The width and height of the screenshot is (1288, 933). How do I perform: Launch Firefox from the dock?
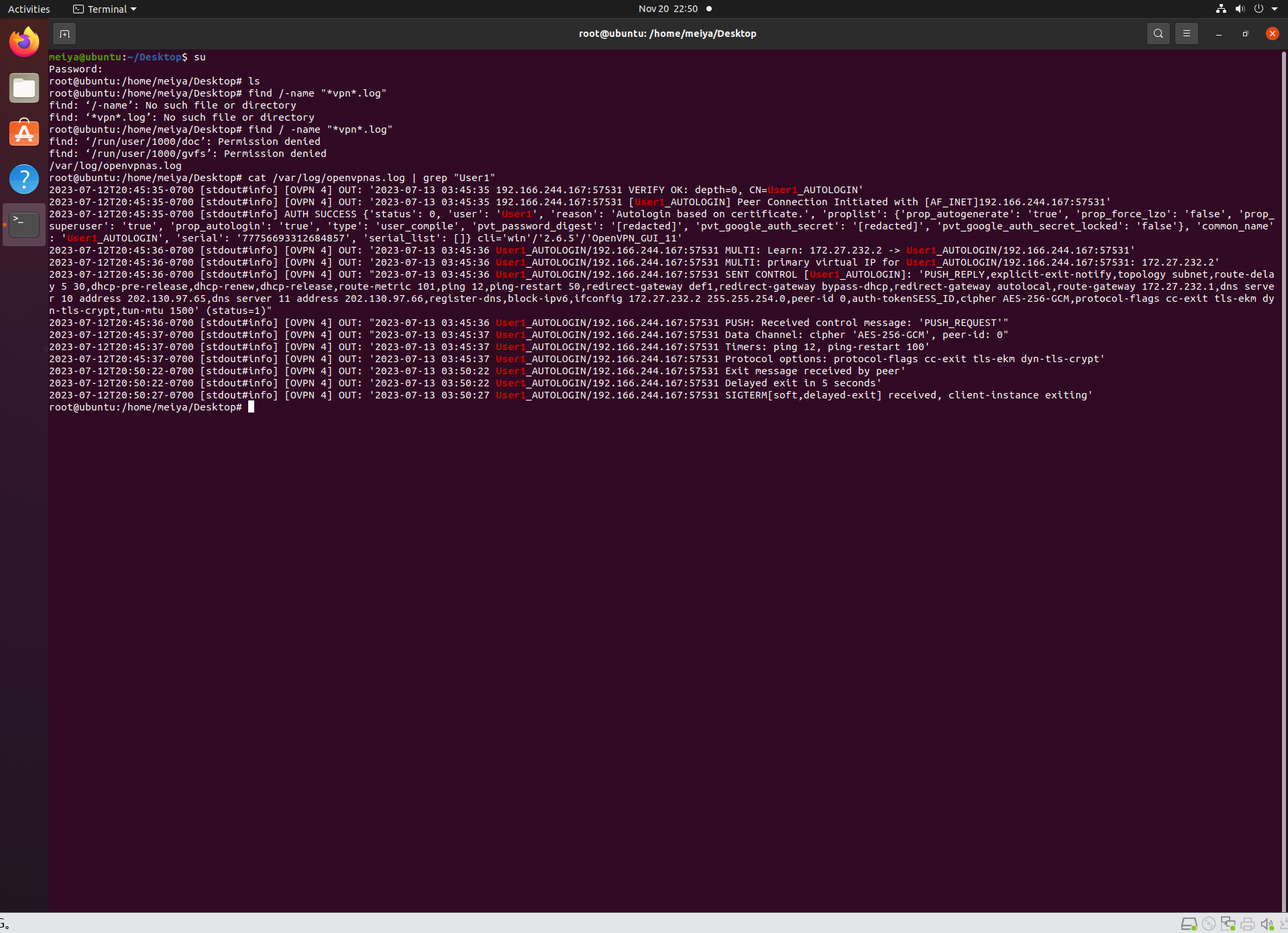24,42
